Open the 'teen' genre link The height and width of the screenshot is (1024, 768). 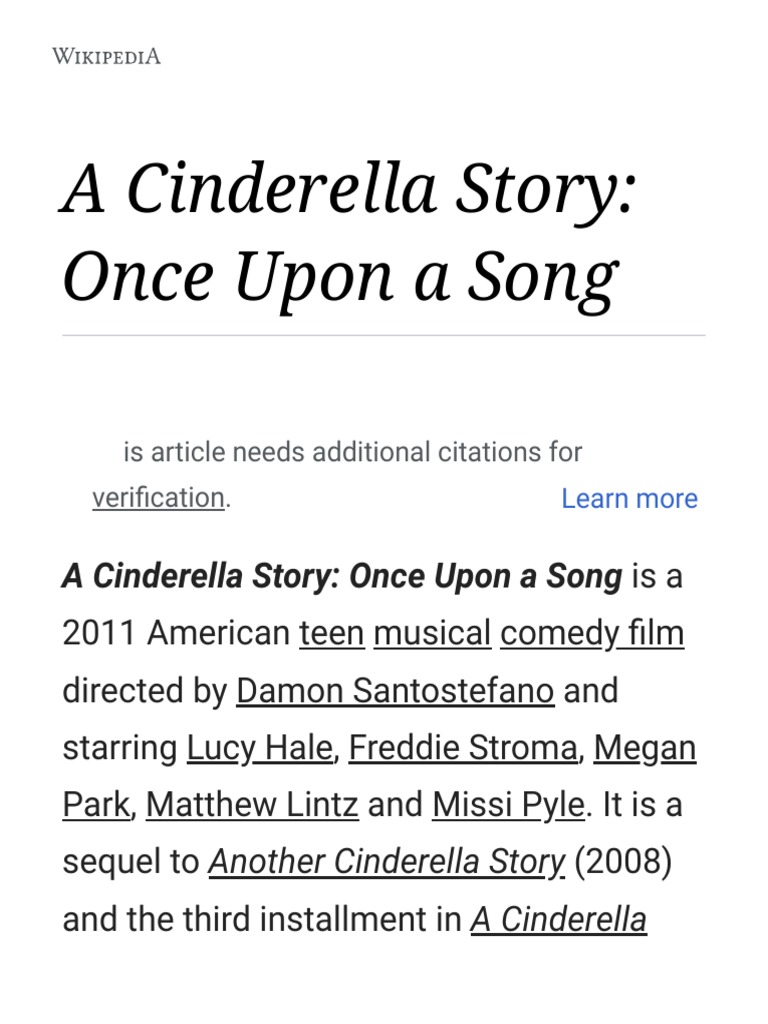[331, 634]
